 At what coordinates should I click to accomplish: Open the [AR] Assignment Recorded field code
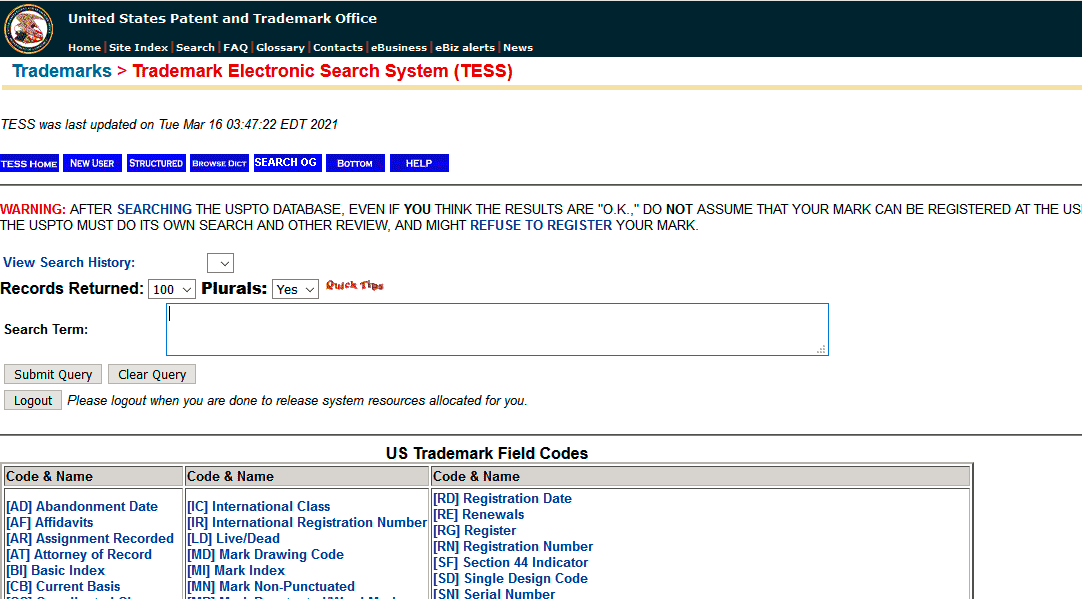click(x=90, y=538)
